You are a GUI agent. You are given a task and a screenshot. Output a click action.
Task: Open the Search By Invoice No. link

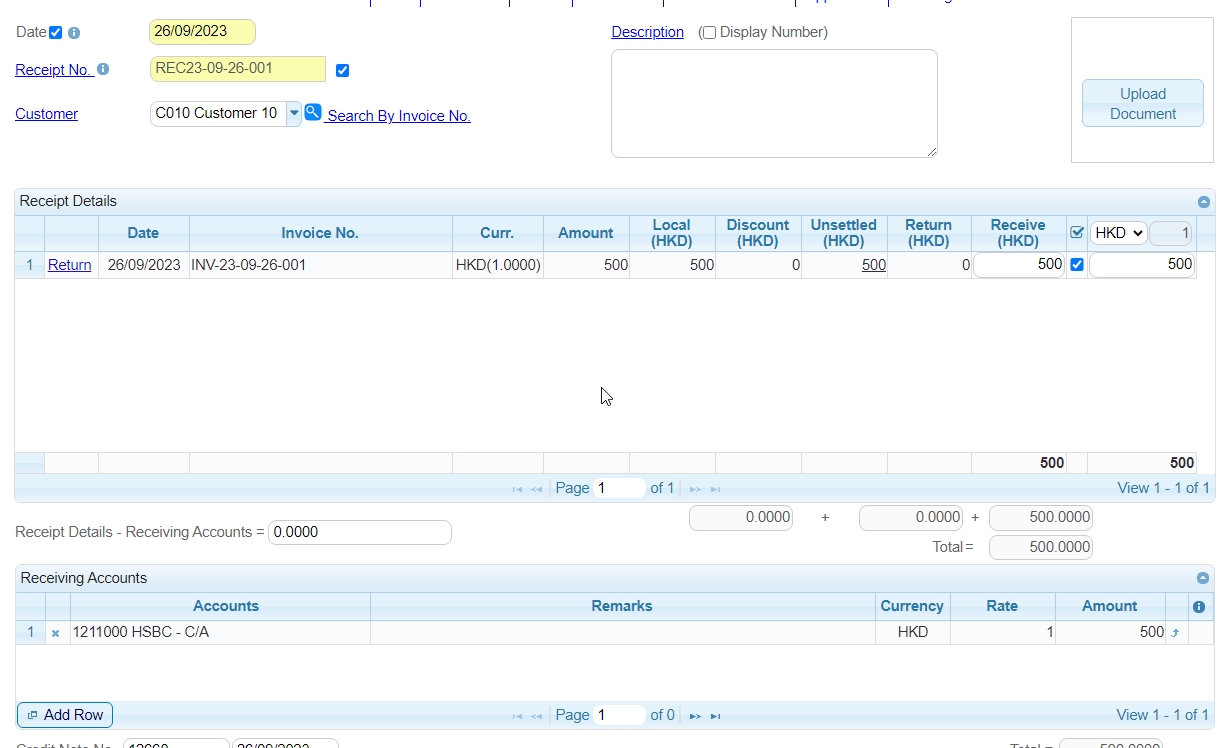[x=398, y=116]
